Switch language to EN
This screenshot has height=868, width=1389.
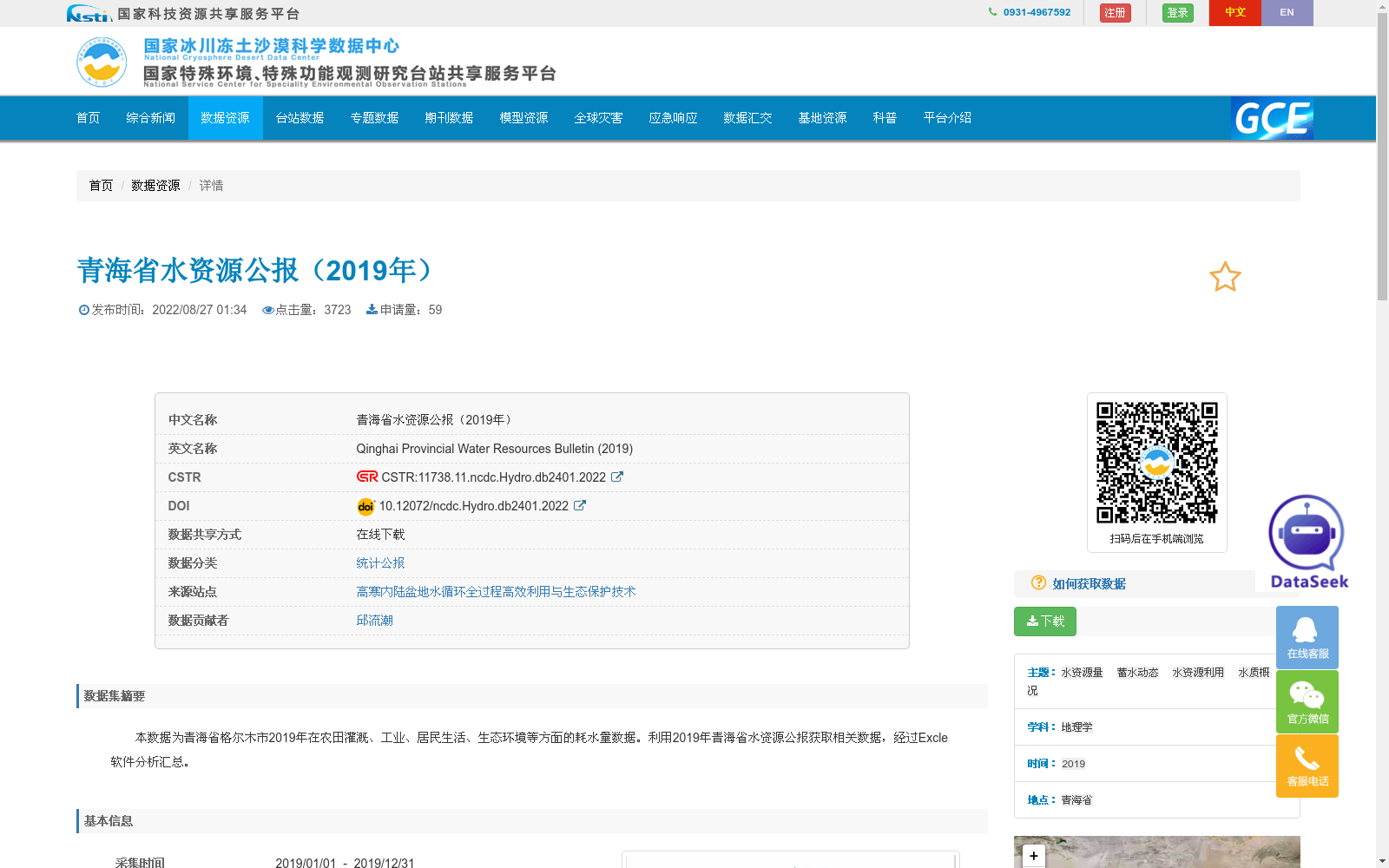tap(1287, 13)
